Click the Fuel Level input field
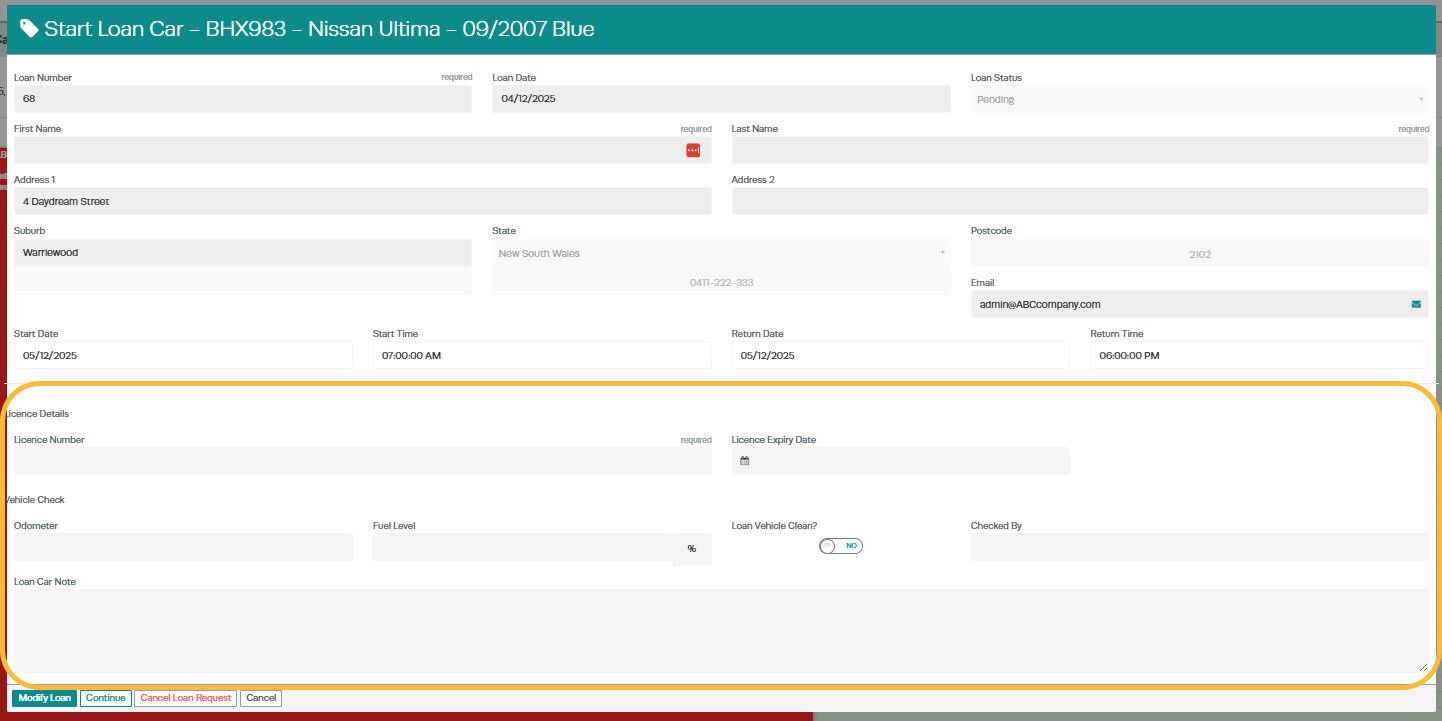Viewport: 1442px width, 721px height. [x=523, y=547]
